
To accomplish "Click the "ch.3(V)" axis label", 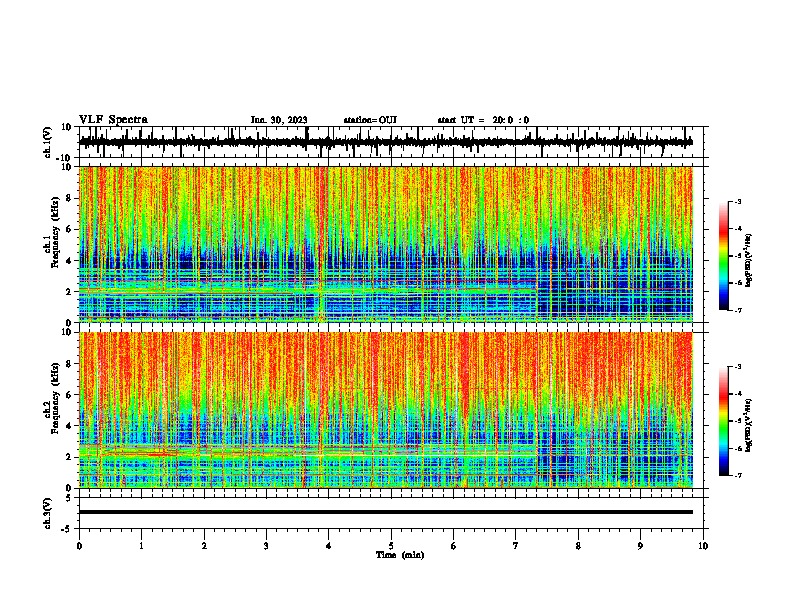I will 48,513.
